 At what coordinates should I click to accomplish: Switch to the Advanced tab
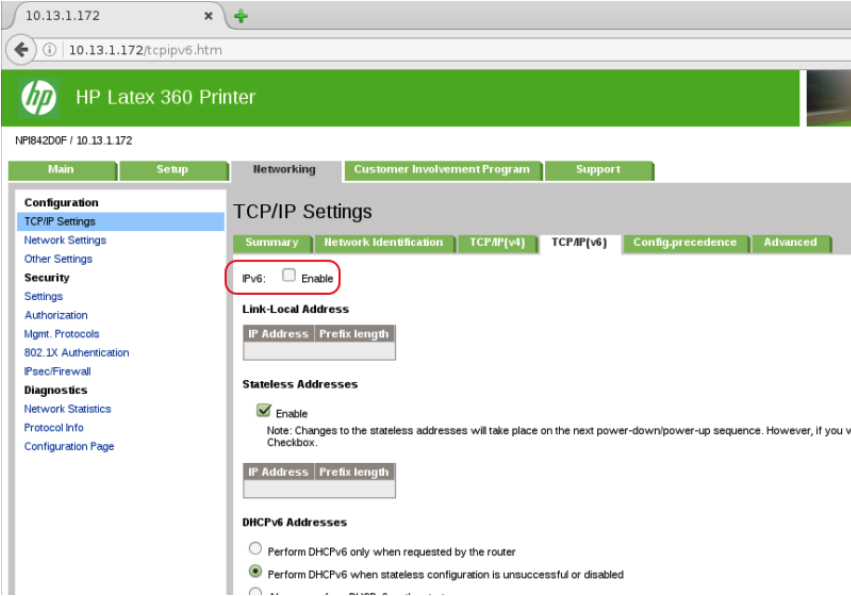point(790,242)
